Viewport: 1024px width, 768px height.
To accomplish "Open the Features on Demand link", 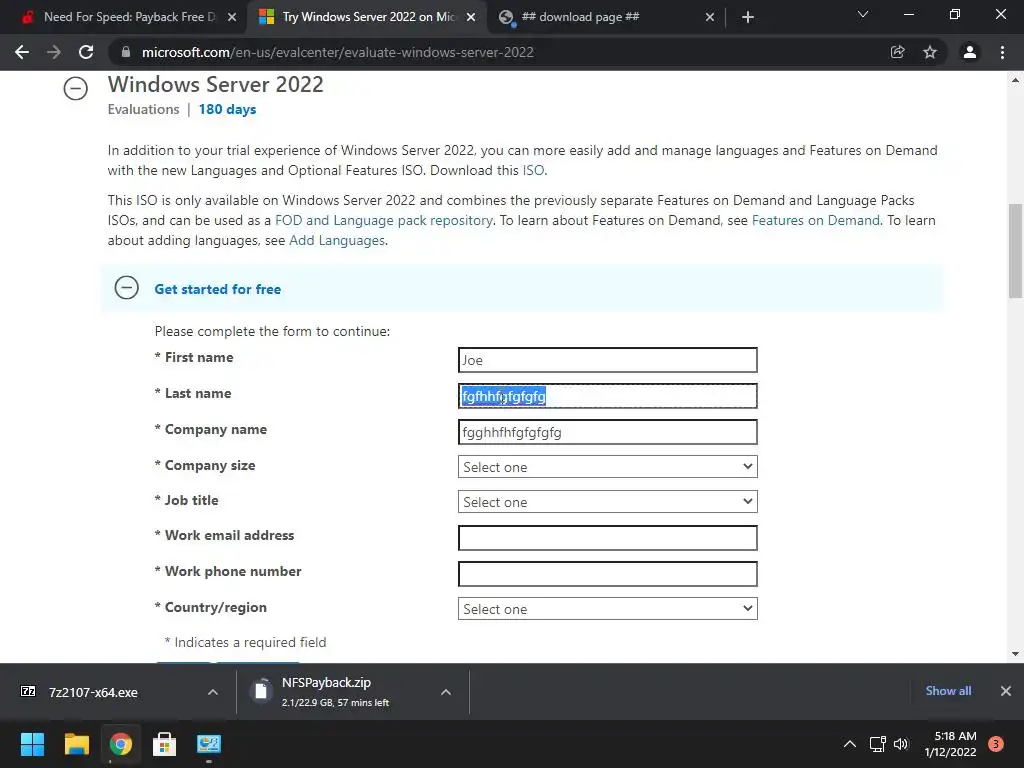I will (816, 221).
